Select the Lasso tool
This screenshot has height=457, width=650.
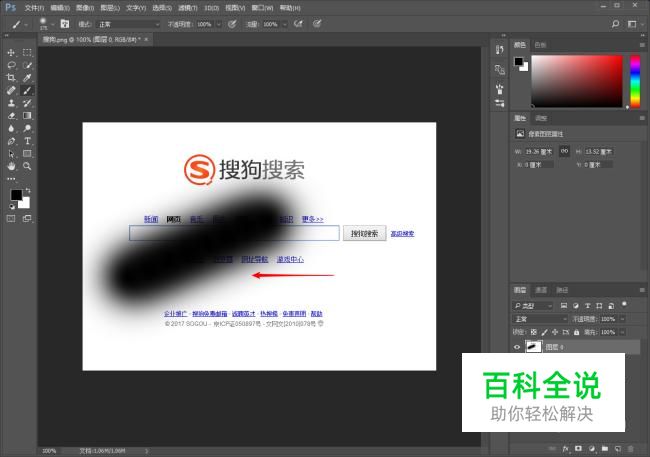tap(11, 65)
